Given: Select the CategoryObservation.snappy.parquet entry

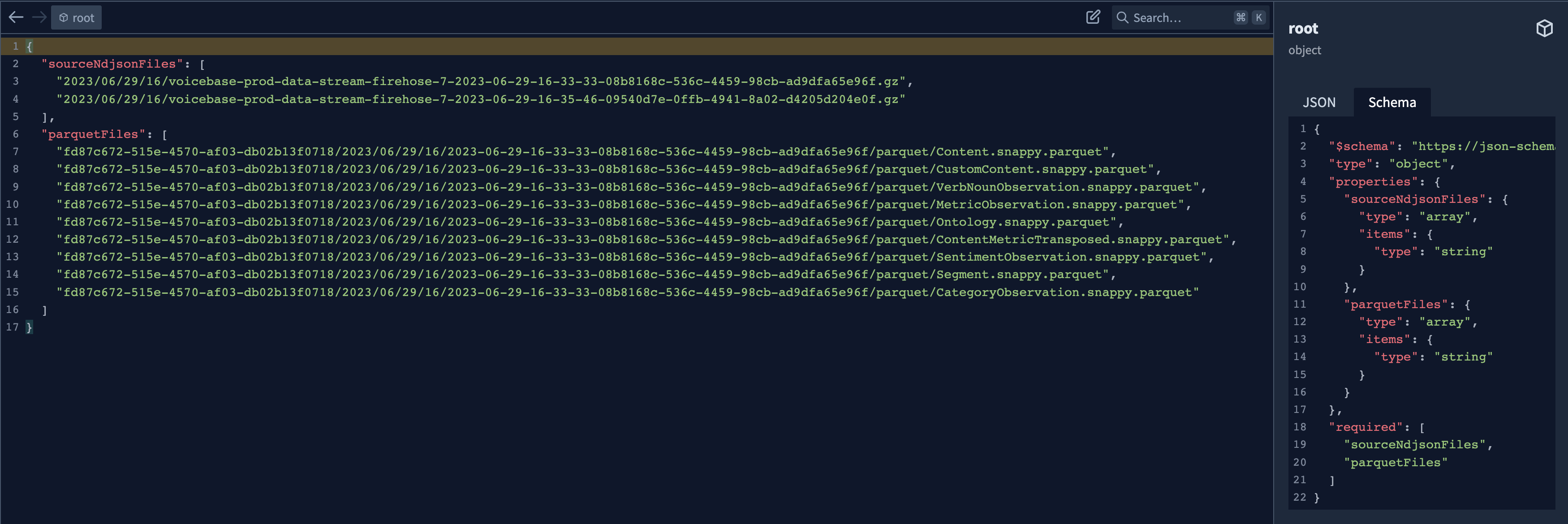Looking at the screenshot, I should [628, 293].
